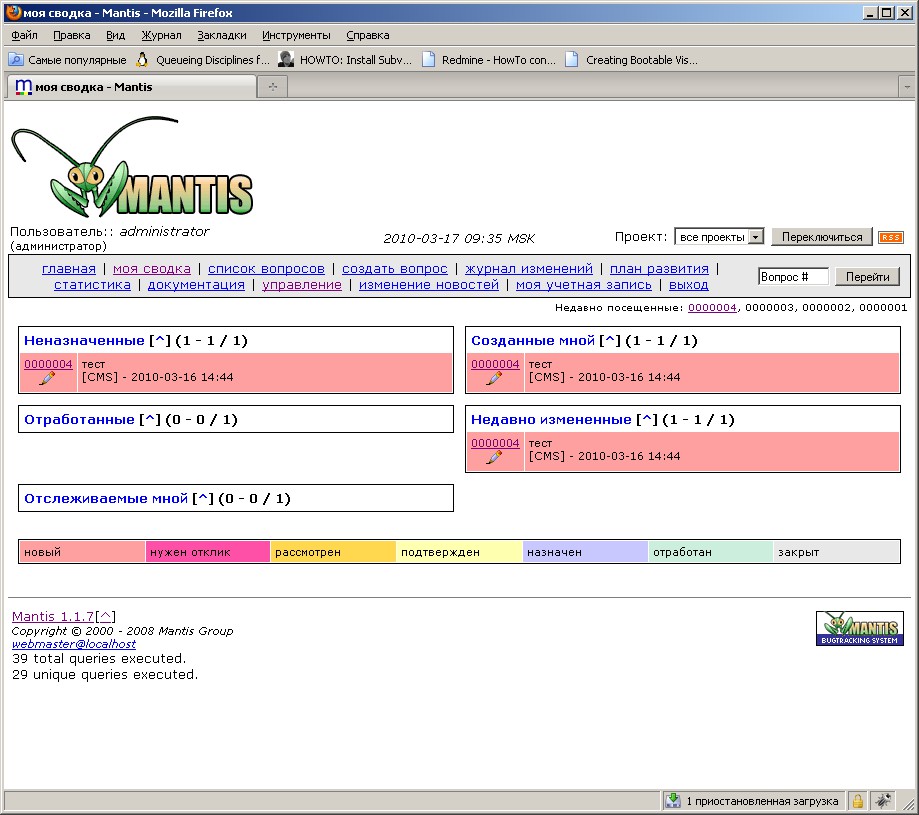Open the Правка menu
919x815 pixels.
(72, 35)
